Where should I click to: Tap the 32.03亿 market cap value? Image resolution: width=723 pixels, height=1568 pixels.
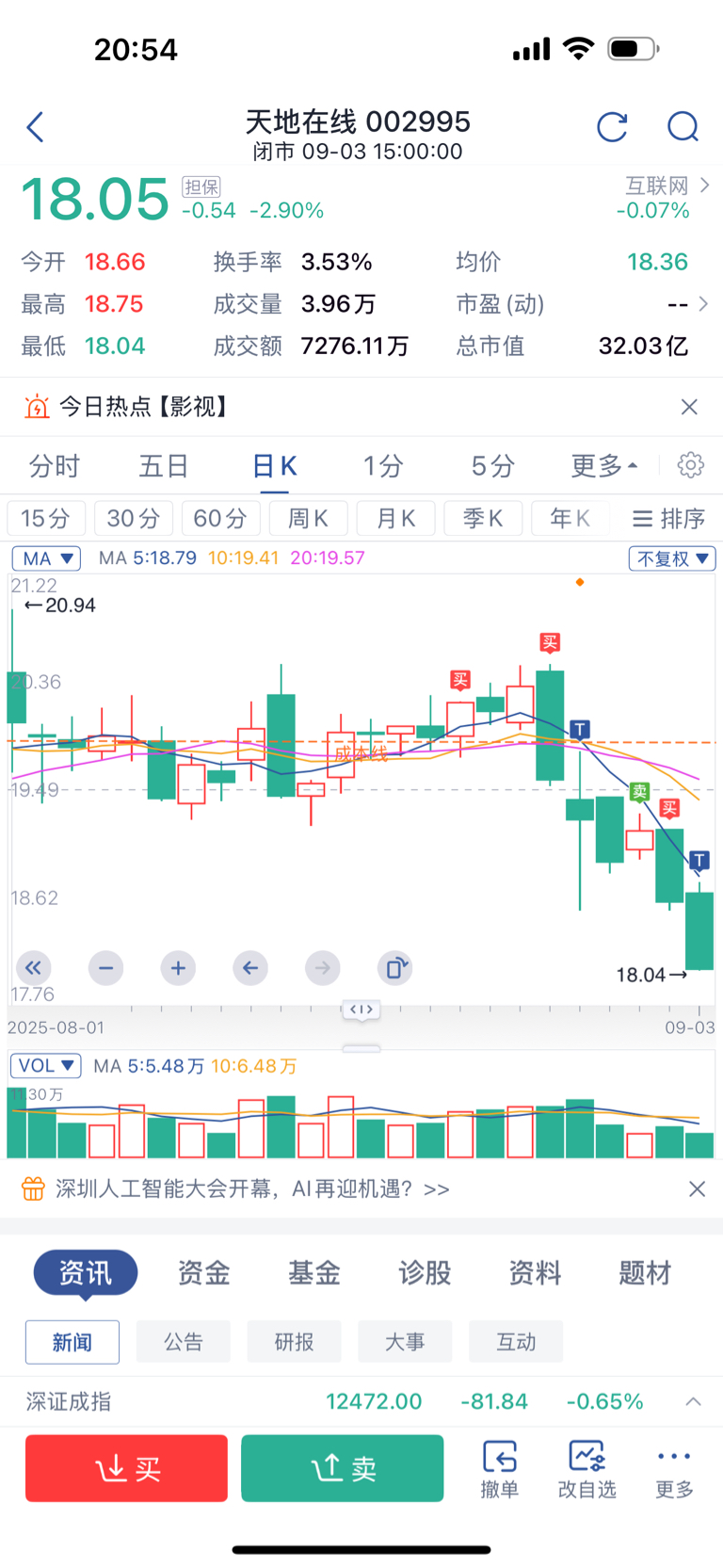pyautogui.click(x=644, y=347)
